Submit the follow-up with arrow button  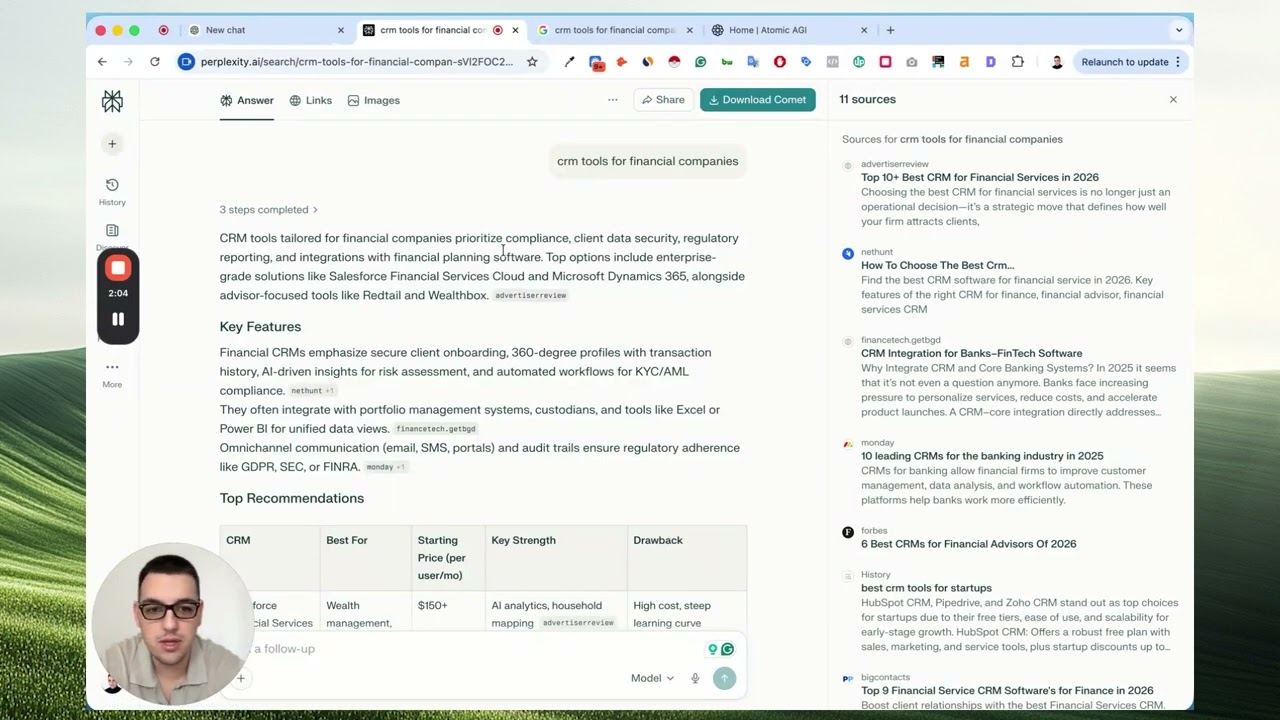point(724,678)
